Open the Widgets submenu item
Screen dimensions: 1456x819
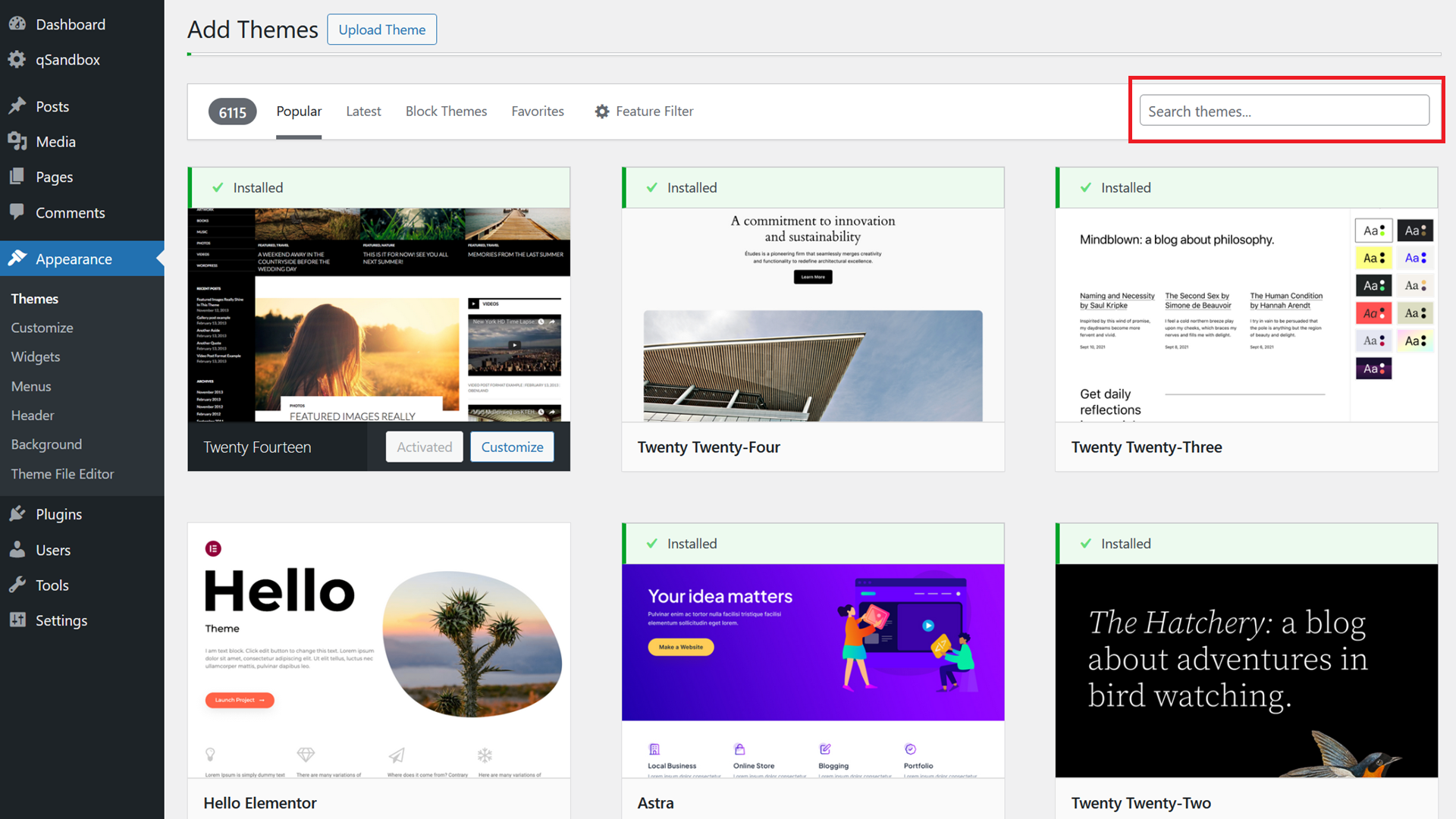(36, 356)
